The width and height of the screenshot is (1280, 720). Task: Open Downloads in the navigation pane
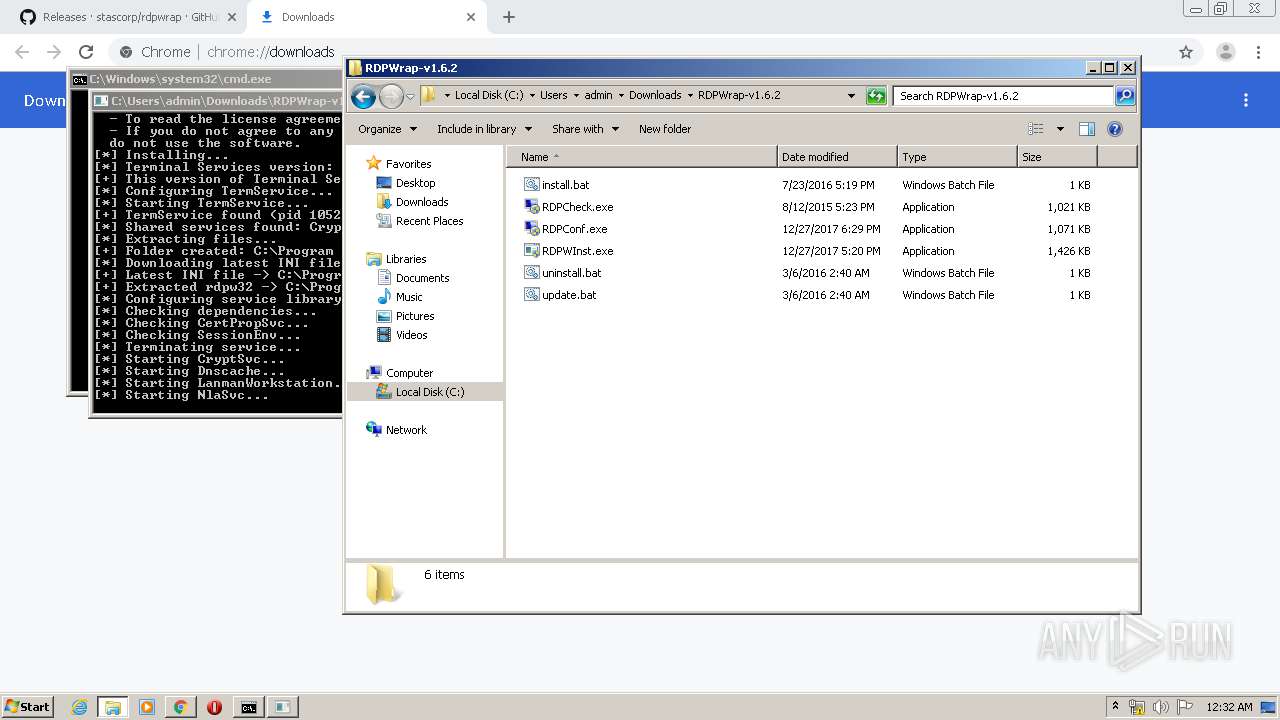pos(422,202)
